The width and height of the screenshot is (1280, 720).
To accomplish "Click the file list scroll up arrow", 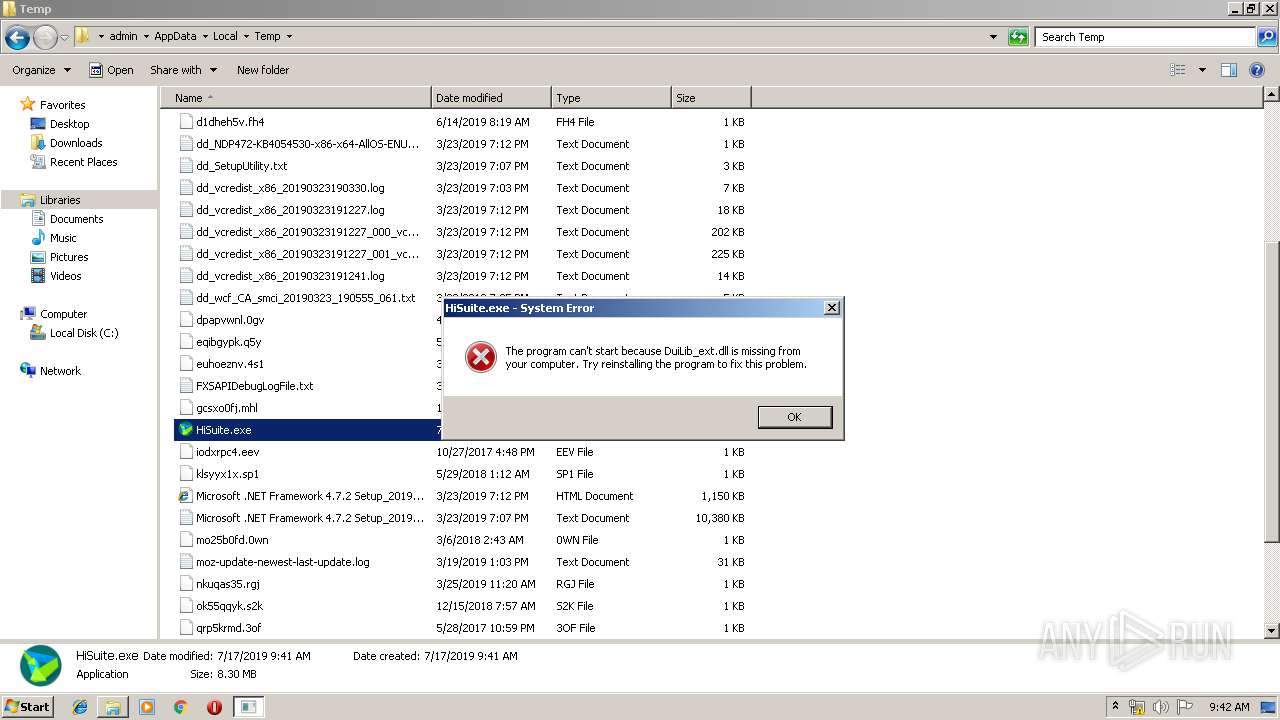I will [1271, 95].
